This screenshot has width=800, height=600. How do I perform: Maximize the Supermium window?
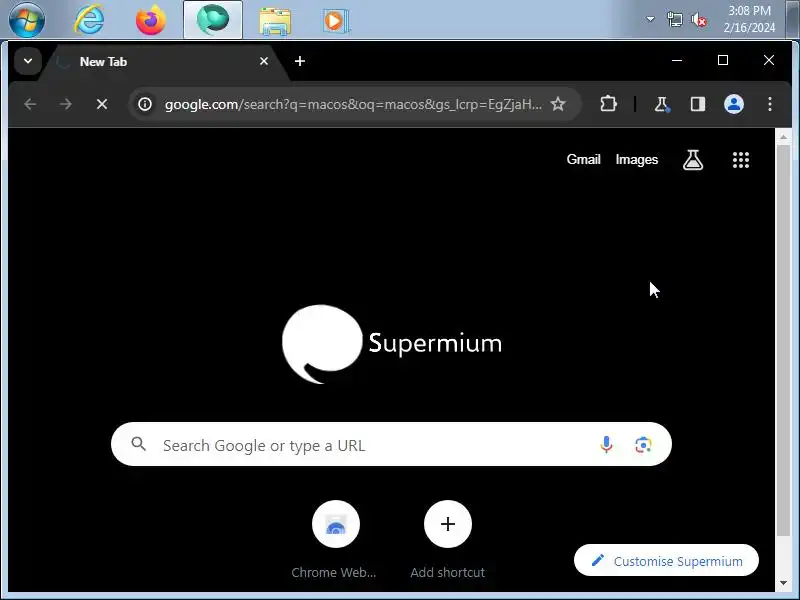coord(723,60)
